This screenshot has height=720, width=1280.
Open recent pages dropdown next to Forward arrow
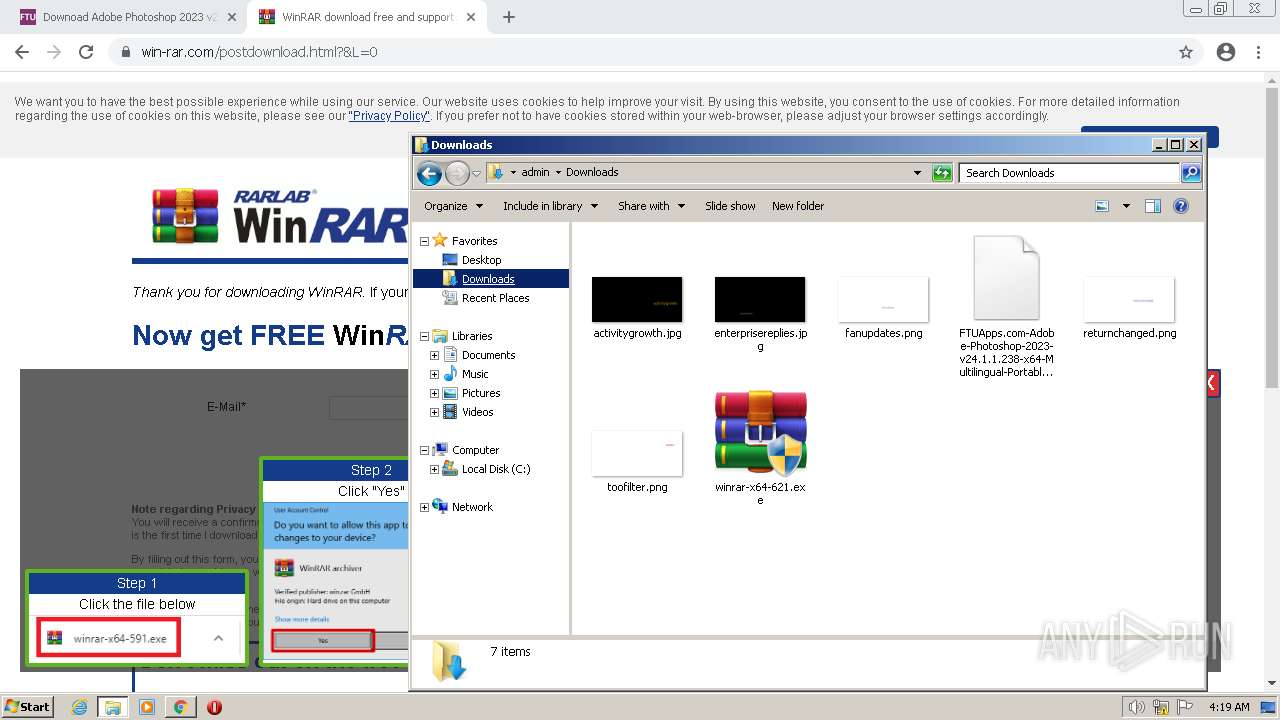pos(476,173)
